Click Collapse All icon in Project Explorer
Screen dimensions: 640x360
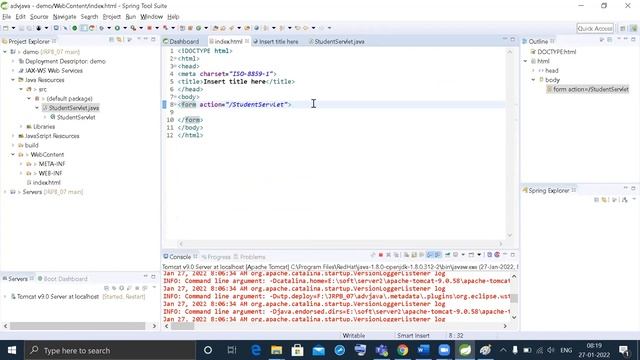(111, 40)
